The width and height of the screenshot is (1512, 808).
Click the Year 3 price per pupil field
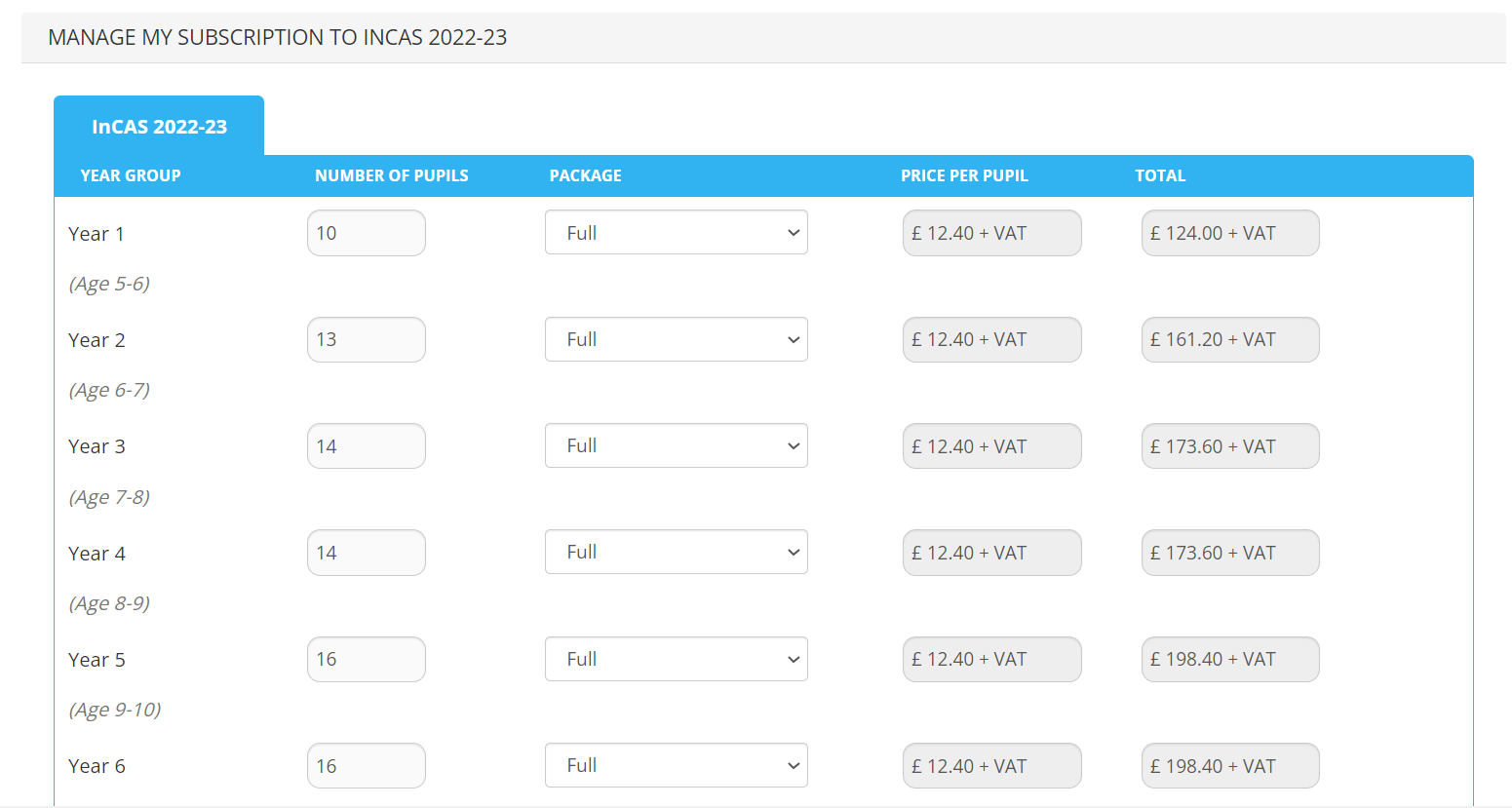tap(992, 445)
